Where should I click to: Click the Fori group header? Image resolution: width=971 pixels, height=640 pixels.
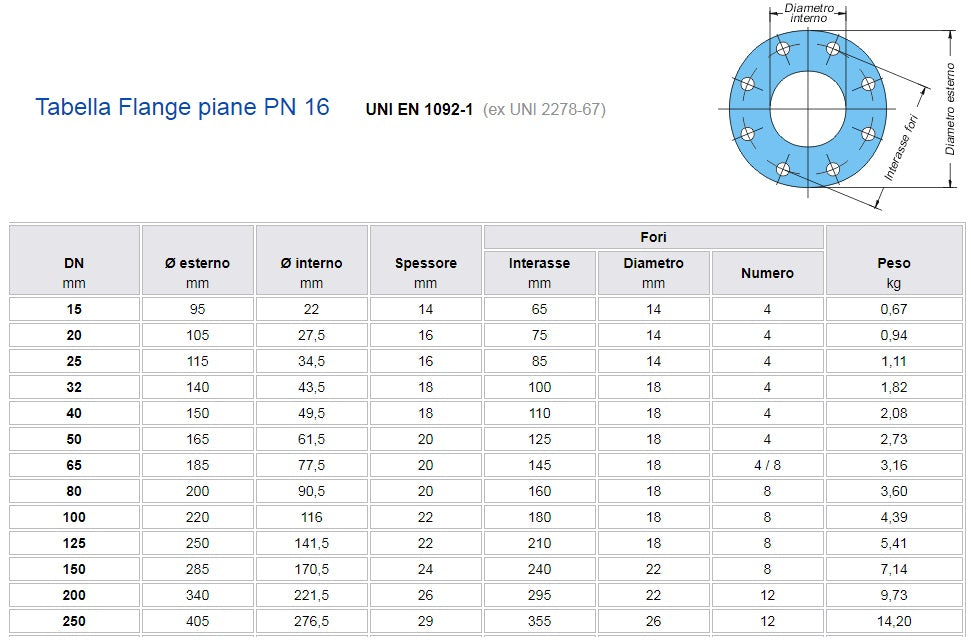click(x=653, y=237)
